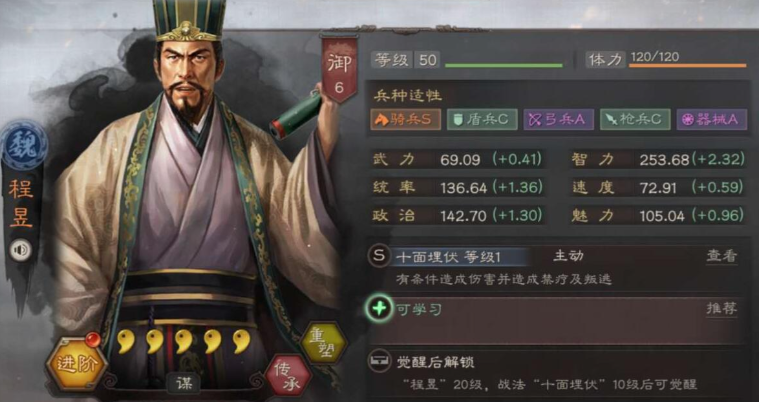The width and height of the screenshot is (759, 402).
Task: Tap the S-rank skill circle icon
Action: [379, 257]
